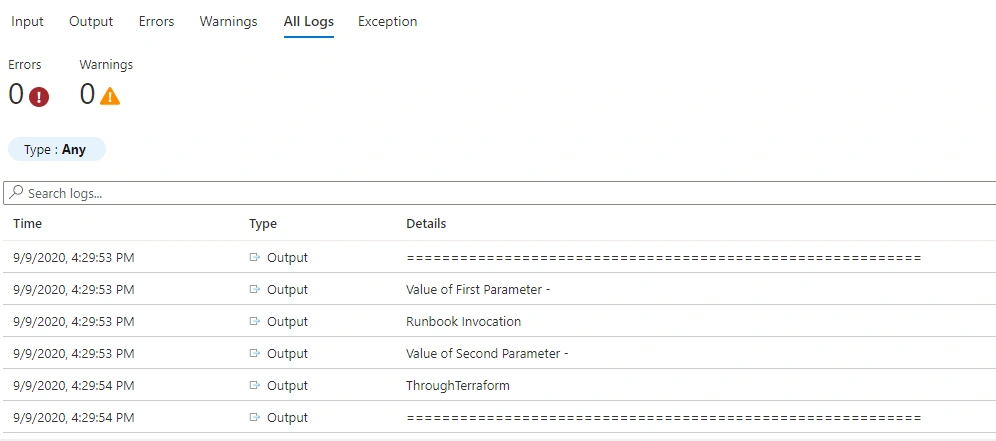Open the Warnings tab
The width and height of the screenshot is (996, 441).
click(x=229, y=21)
